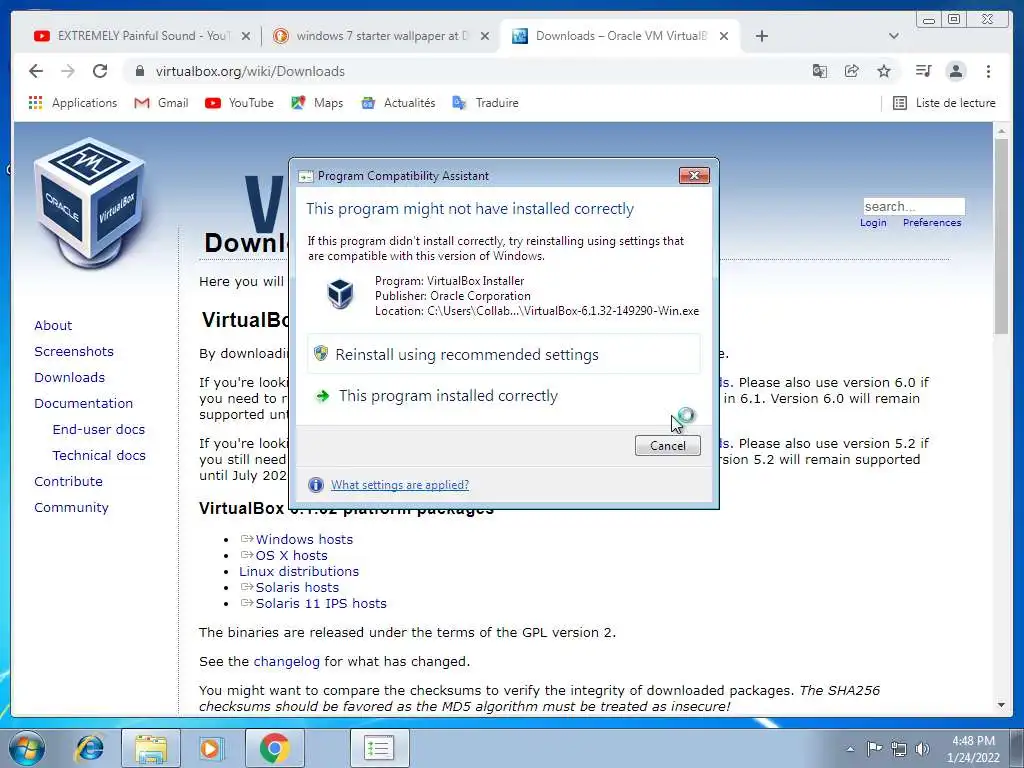Click the lock icon in address bar
1024x768 pixels.
[x=139, y=71]
